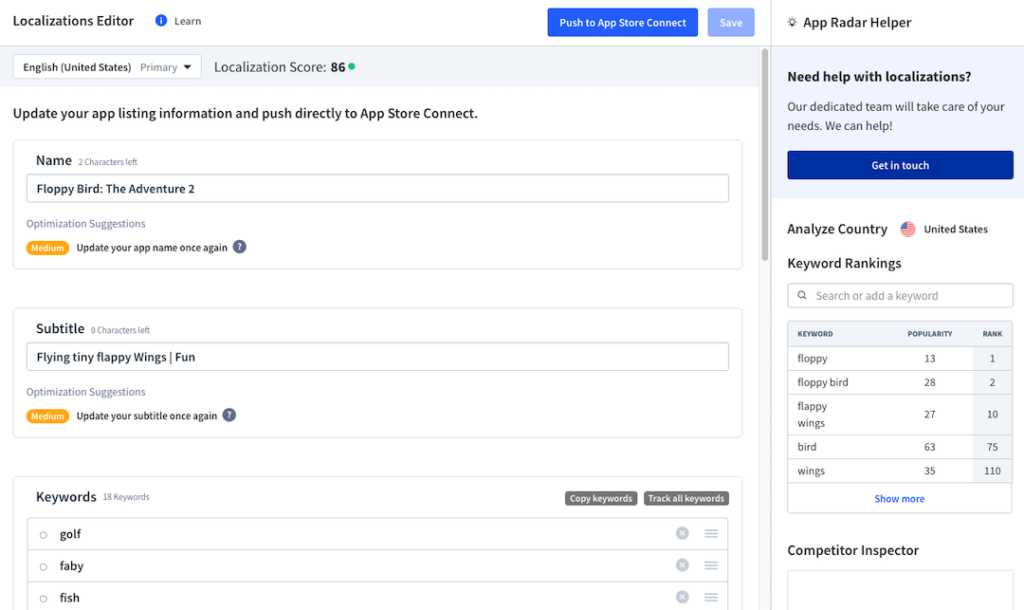Click the Search or add a keyword field
Viewport: 1024px width, 610px height.
pyautogui.click(x=900, y=296)
